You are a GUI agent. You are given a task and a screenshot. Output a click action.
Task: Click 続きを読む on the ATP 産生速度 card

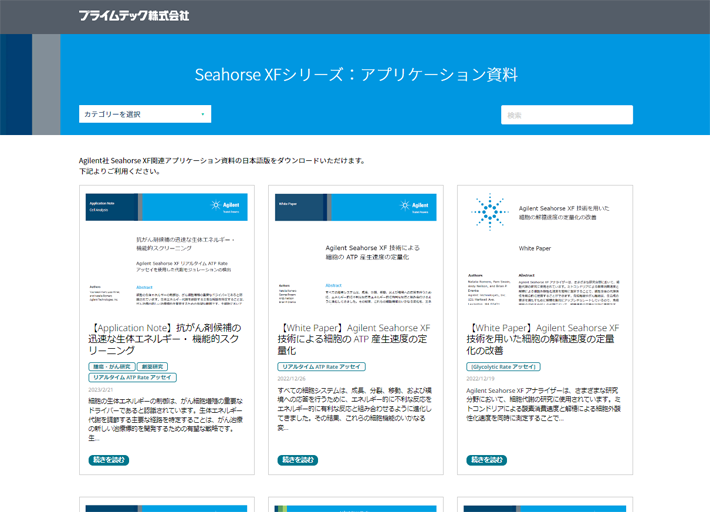click(x=297, y=460)
